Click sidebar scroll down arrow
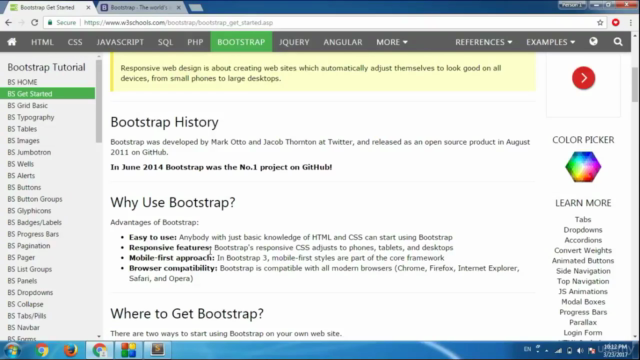640x360 pixels. tap(99, 336)
